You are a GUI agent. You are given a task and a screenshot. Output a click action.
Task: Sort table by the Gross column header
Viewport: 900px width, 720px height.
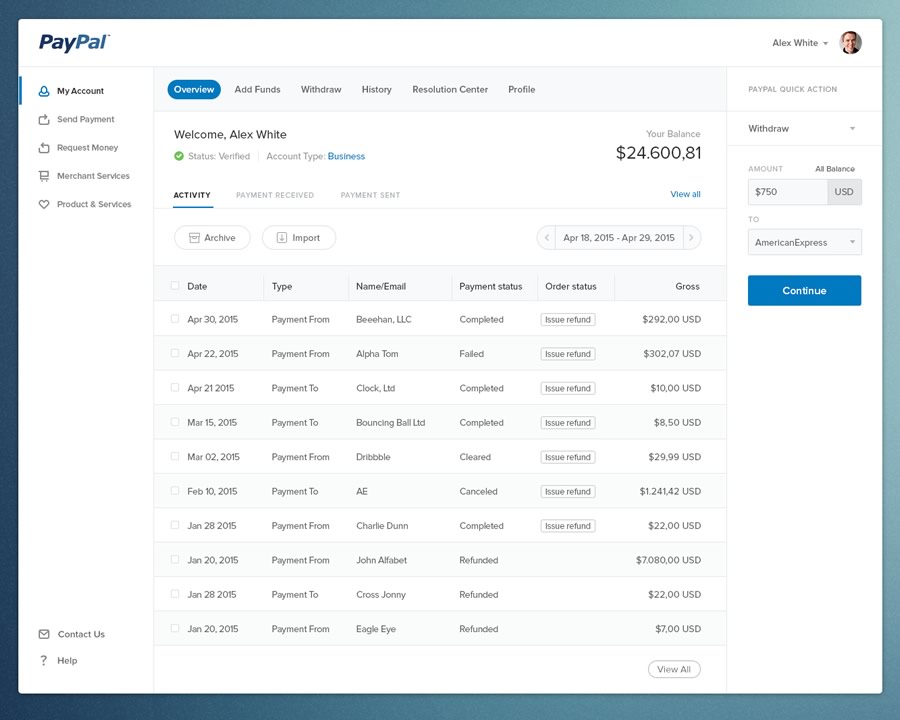coord(687,286)
